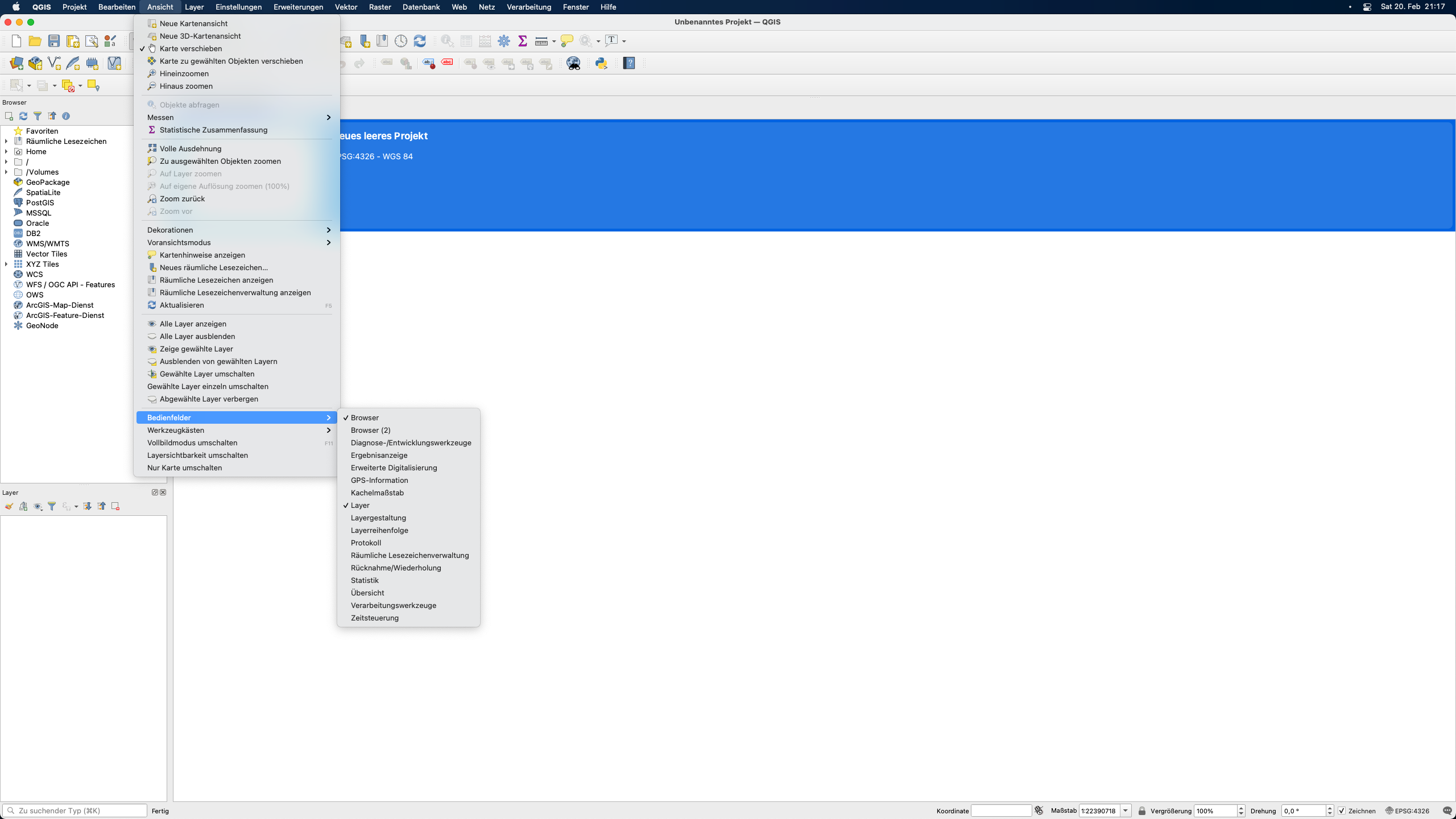Click Layersichtbarkeit umschalten button
This screenshot has width=1456, height=819.
tap(197, 455)
